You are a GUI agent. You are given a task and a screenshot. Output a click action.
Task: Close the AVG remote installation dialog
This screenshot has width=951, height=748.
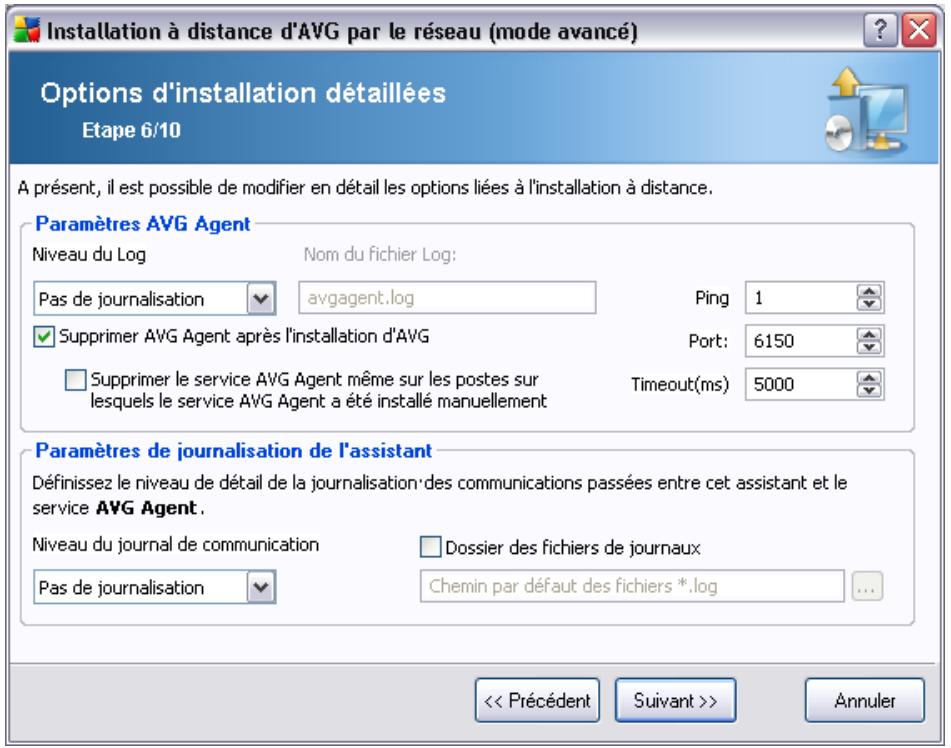pos(919,29)
